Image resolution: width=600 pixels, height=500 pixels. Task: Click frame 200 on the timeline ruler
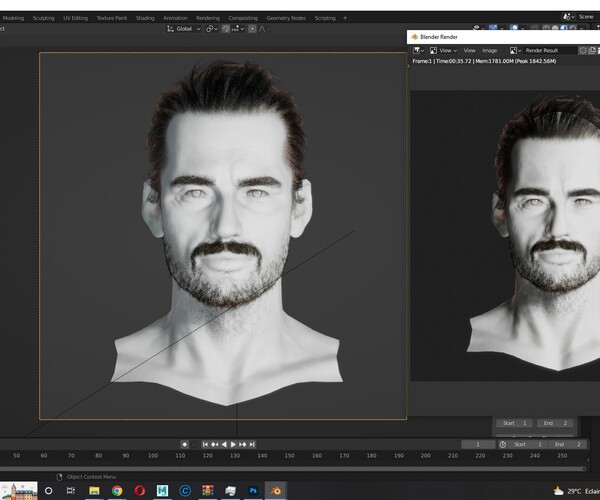click(x=426, y=456)
